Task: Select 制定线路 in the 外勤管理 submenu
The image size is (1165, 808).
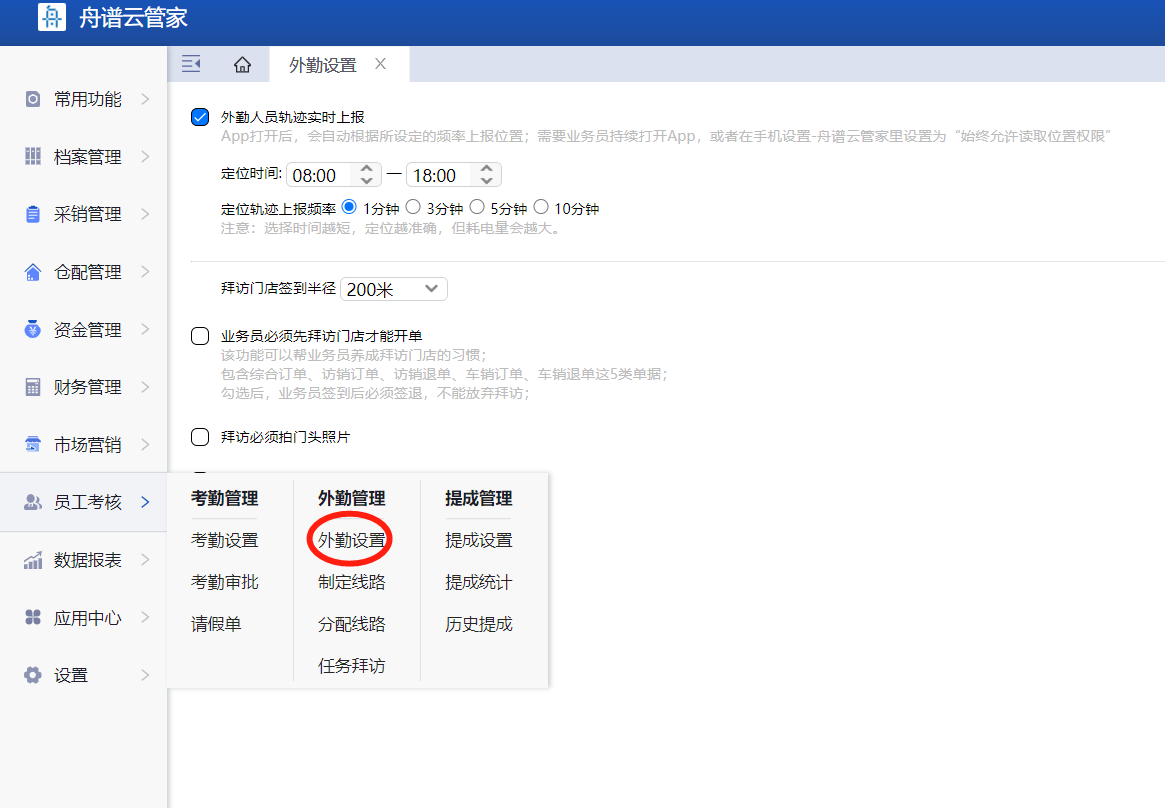Action: pyautogui.click(x=351, y=582)
